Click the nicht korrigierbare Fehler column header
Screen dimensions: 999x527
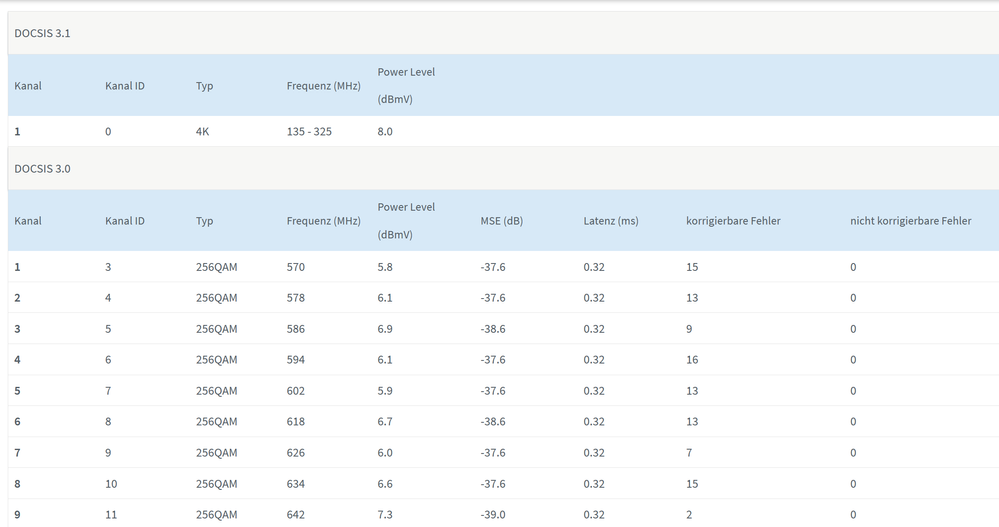pyautogui.click(x=910, y=221)
